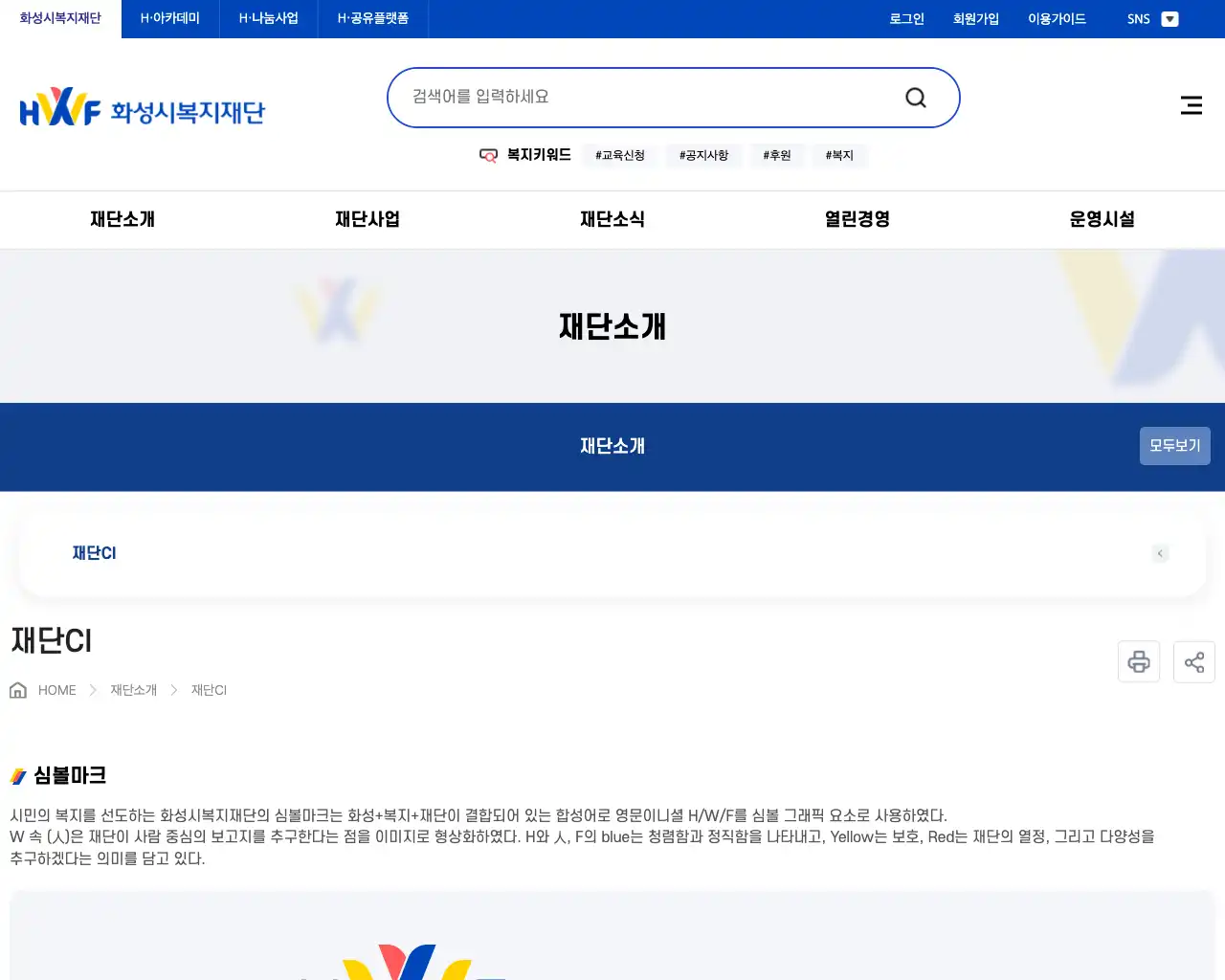The width and height of the screenshot is (1225, 980).
Task: Click the 심볼마크 section flag icon
Action: coord(17,775)
